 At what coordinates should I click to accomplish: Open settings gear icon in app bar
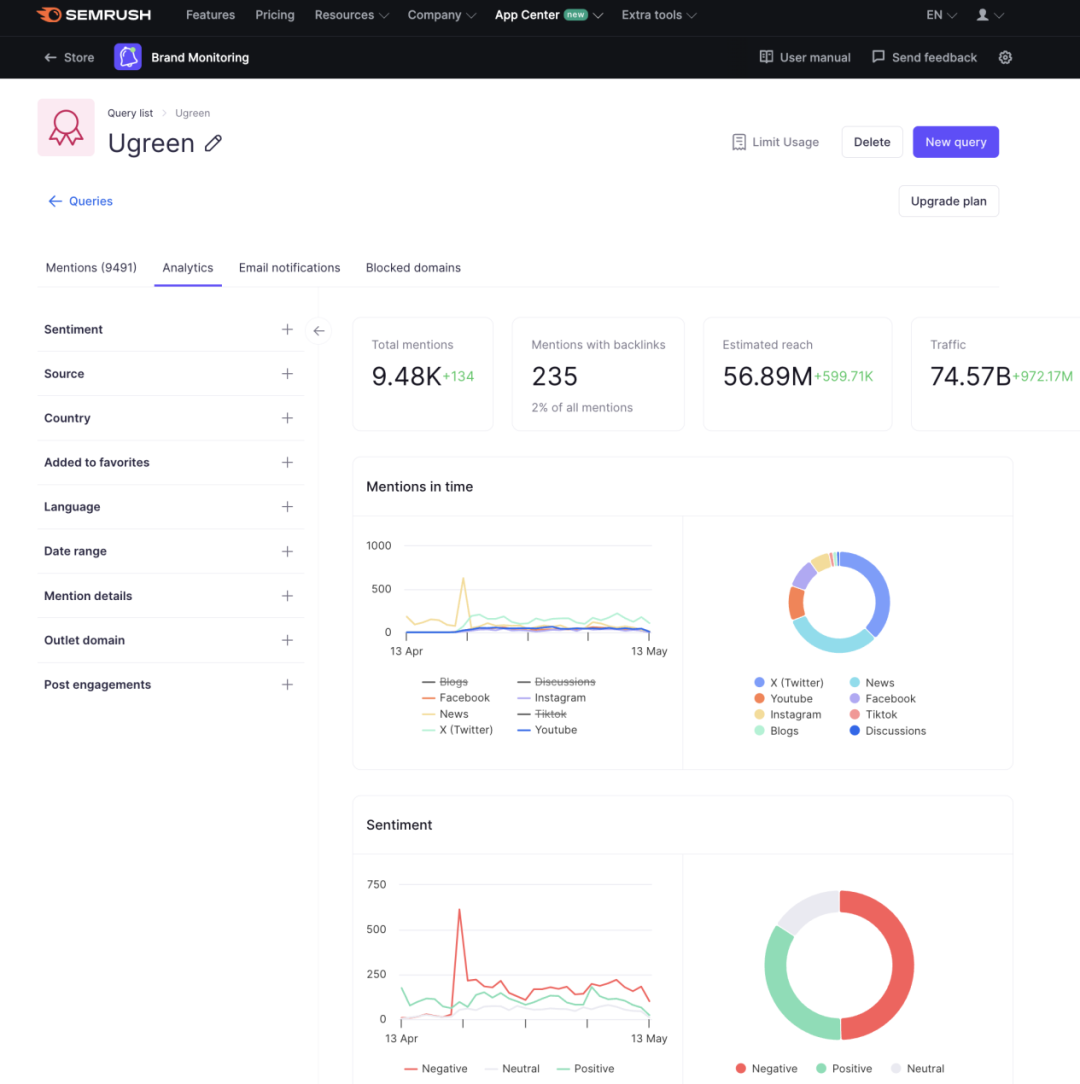1005,57
